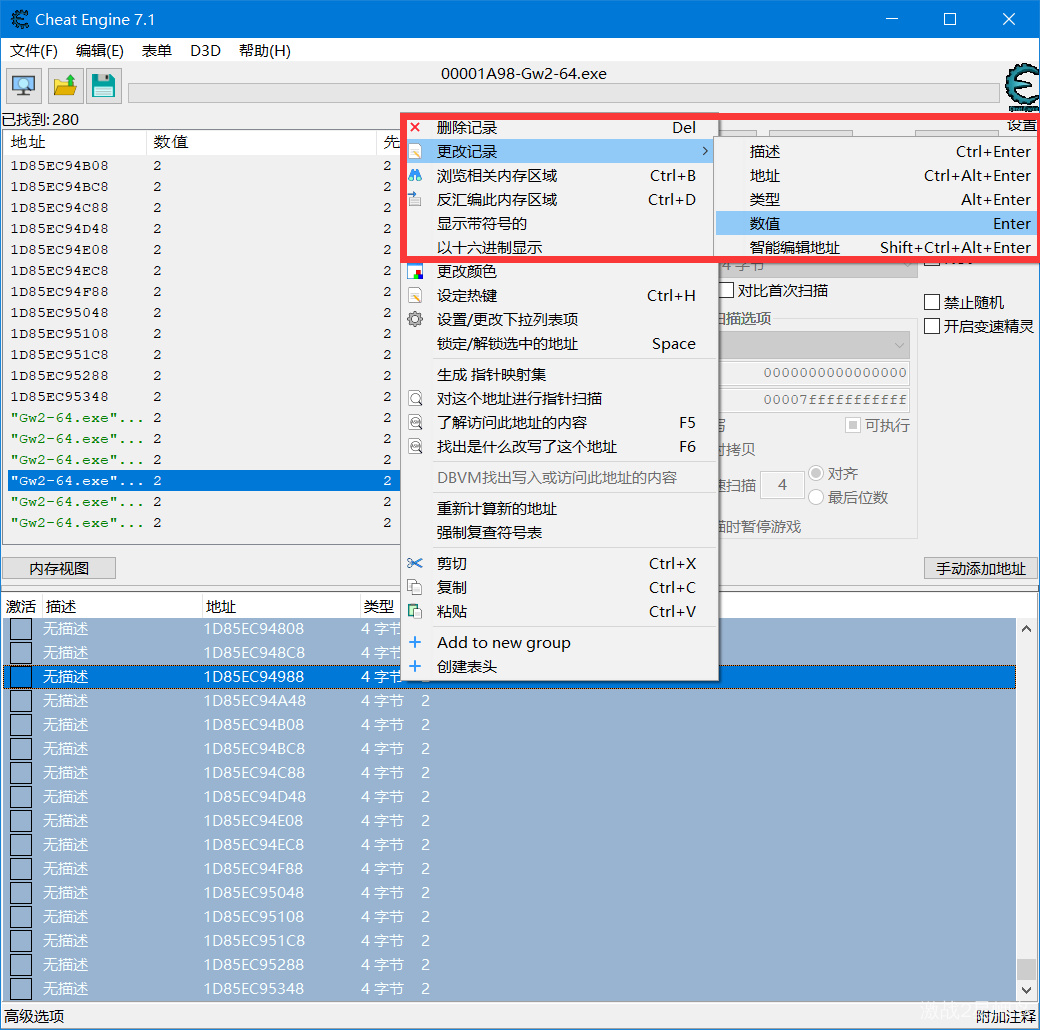This screenshot has height=1030, width=1040.
Task: Select address list row 1D85EC95288
Action: coord(509,964)
